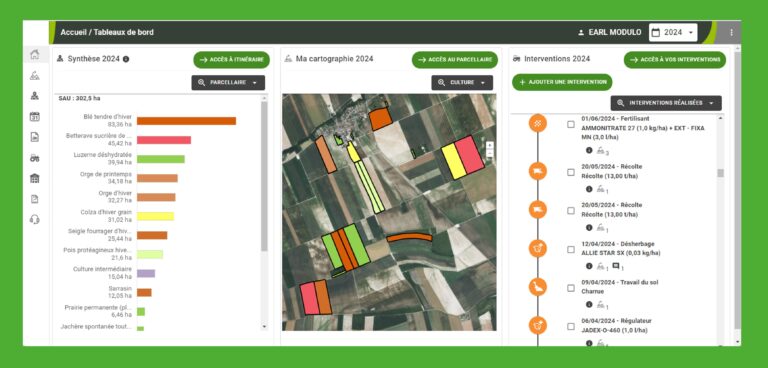The image size is (768, 368).
Task: Open the comment icon under the Désherbage intervention
Action: coord(616,266)
